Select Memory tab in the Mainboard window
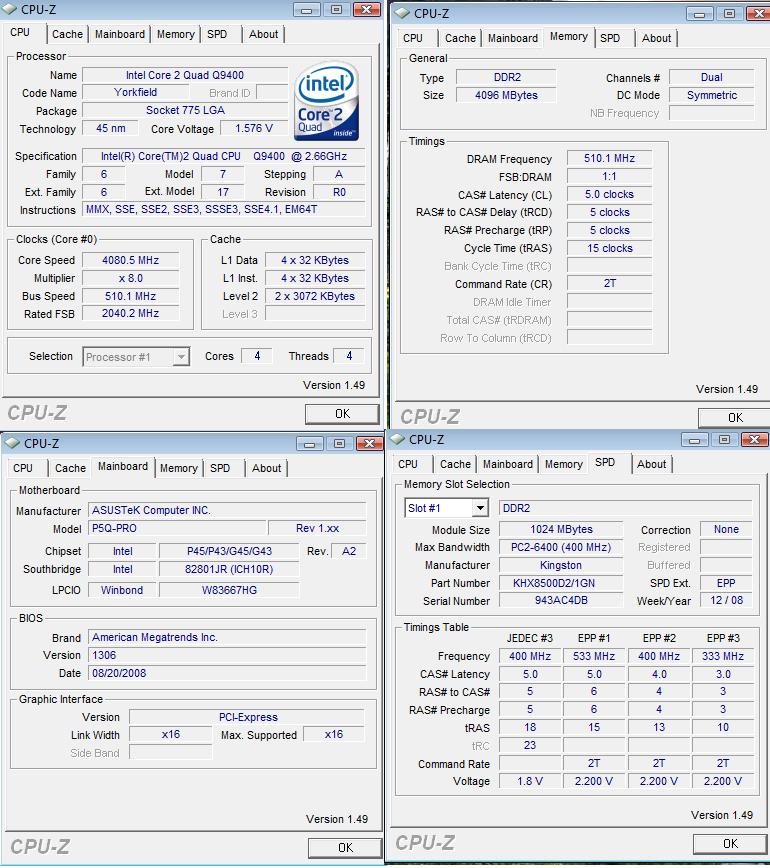The height and width of the screenshot is (868, 770). coord(178,468)
